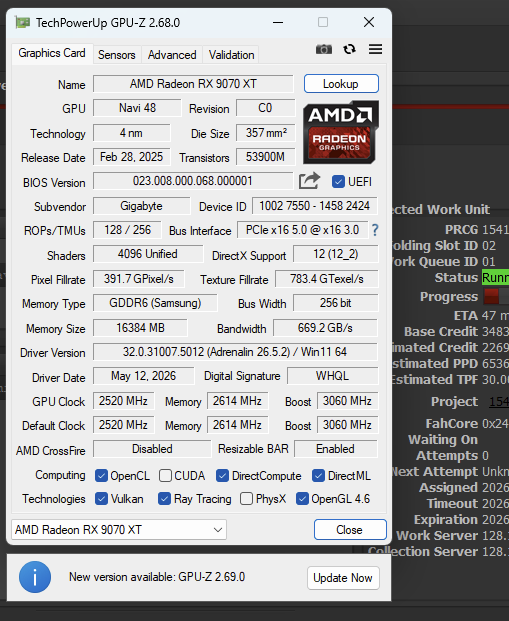
Task: Click the Technology value 4 nm
Action: pyautogui.click(x=132, y=133)
